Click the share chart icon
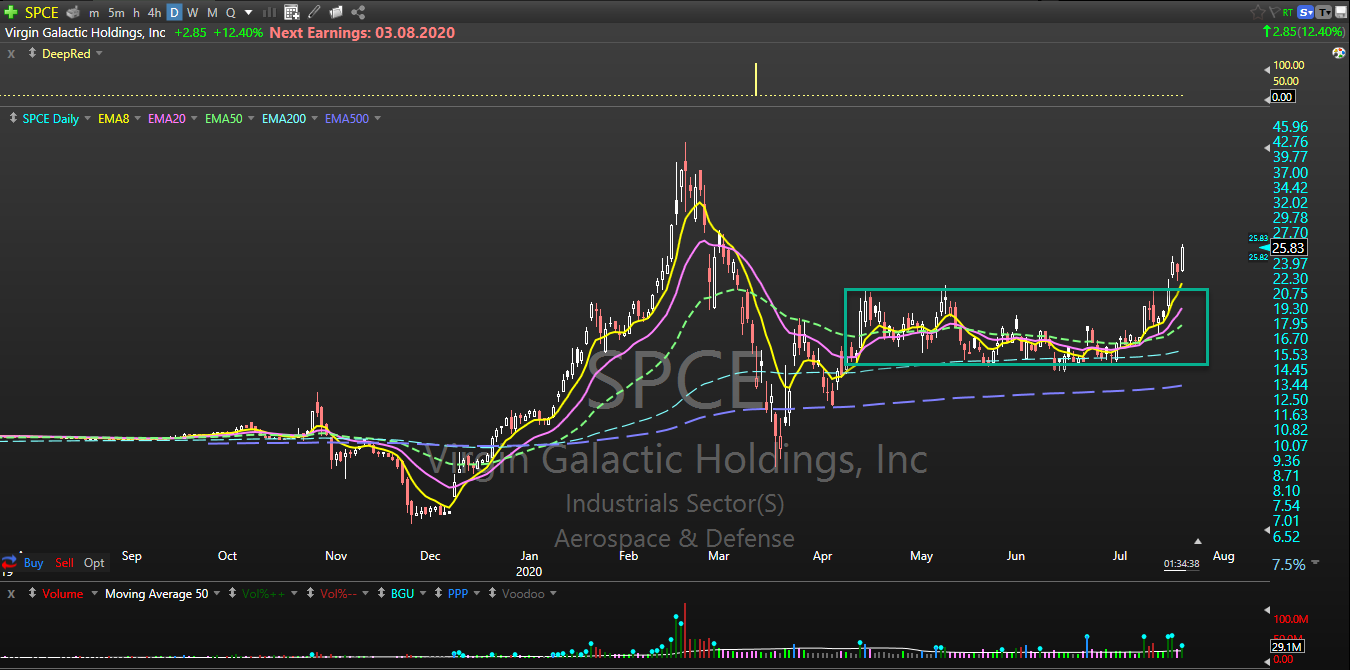This screenshot has width=1350, height=670. [358, 13]
